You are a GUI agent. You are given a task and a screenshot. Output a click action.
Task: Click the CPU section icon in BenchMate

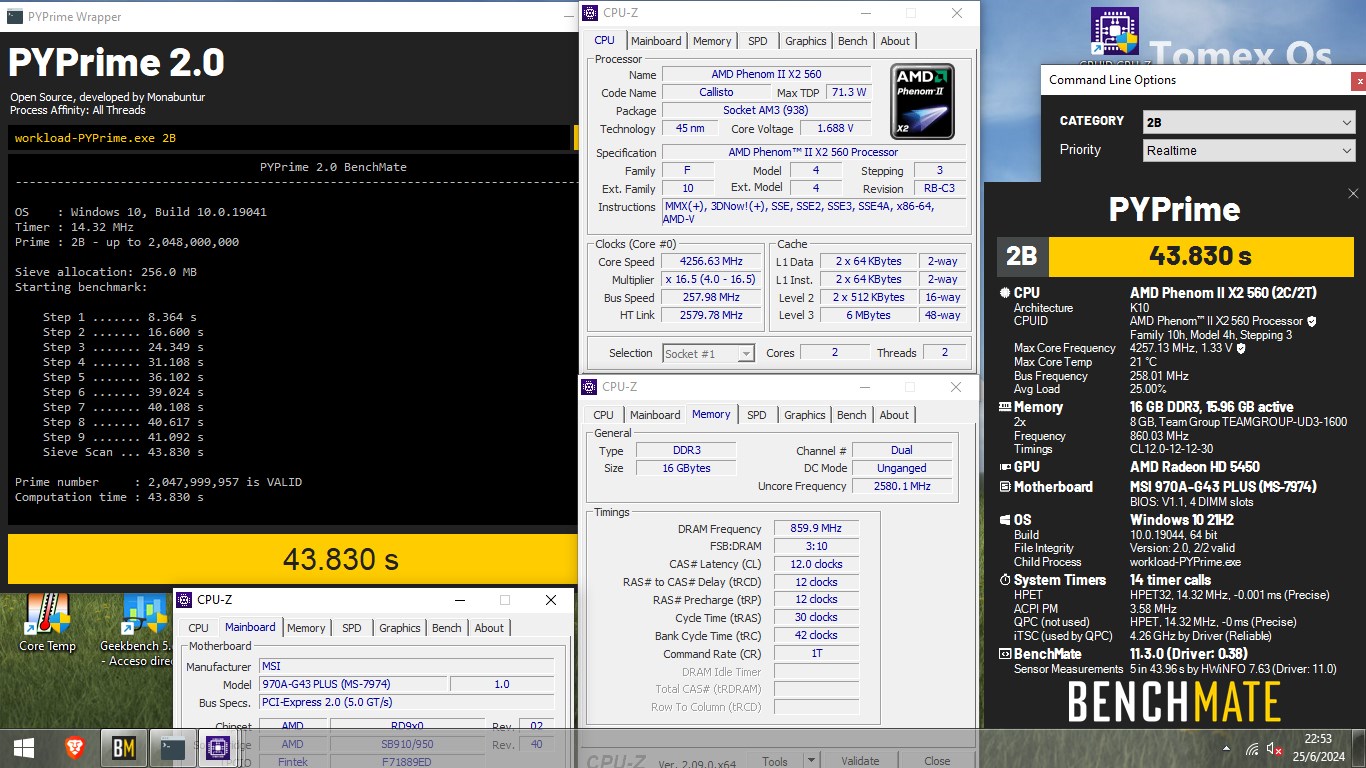click(x=1004, y=293)
